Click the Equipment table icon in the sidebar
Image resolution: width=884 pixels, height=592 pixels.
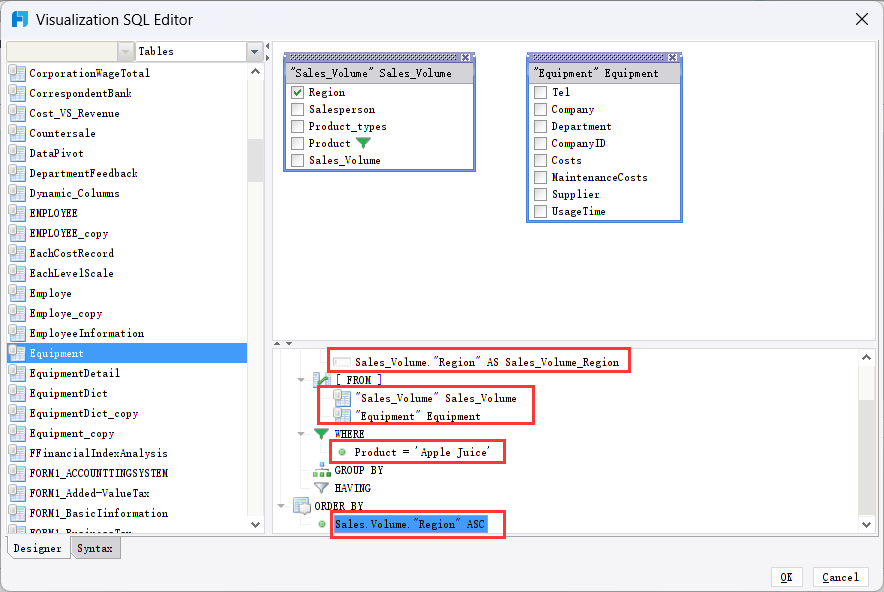(16, 353)
